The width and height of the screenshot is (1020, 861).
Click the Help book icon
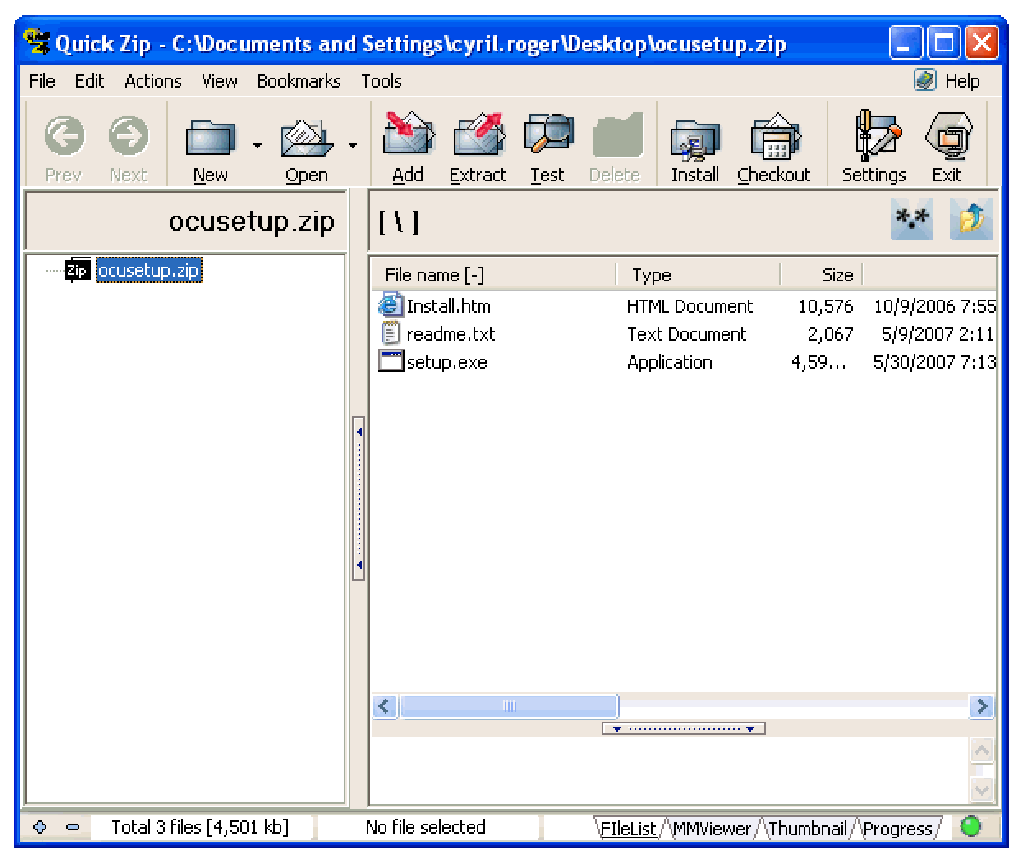(x=924, y=81)
